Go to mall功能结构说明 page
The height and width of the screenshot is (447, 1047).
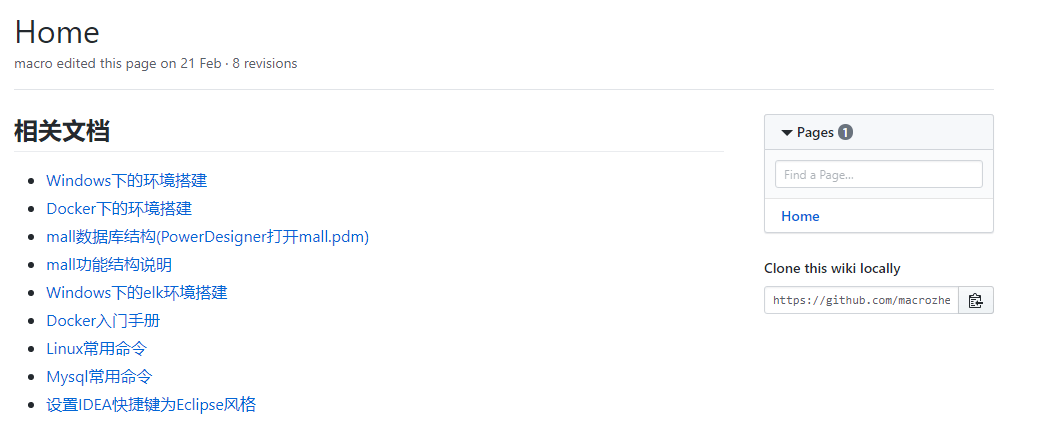tap(109, 265)
